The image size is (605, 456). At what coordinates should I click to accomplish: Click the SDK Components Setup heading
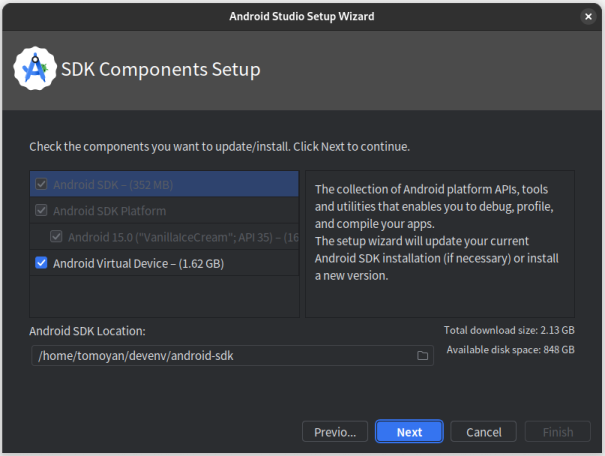point(161,70)
